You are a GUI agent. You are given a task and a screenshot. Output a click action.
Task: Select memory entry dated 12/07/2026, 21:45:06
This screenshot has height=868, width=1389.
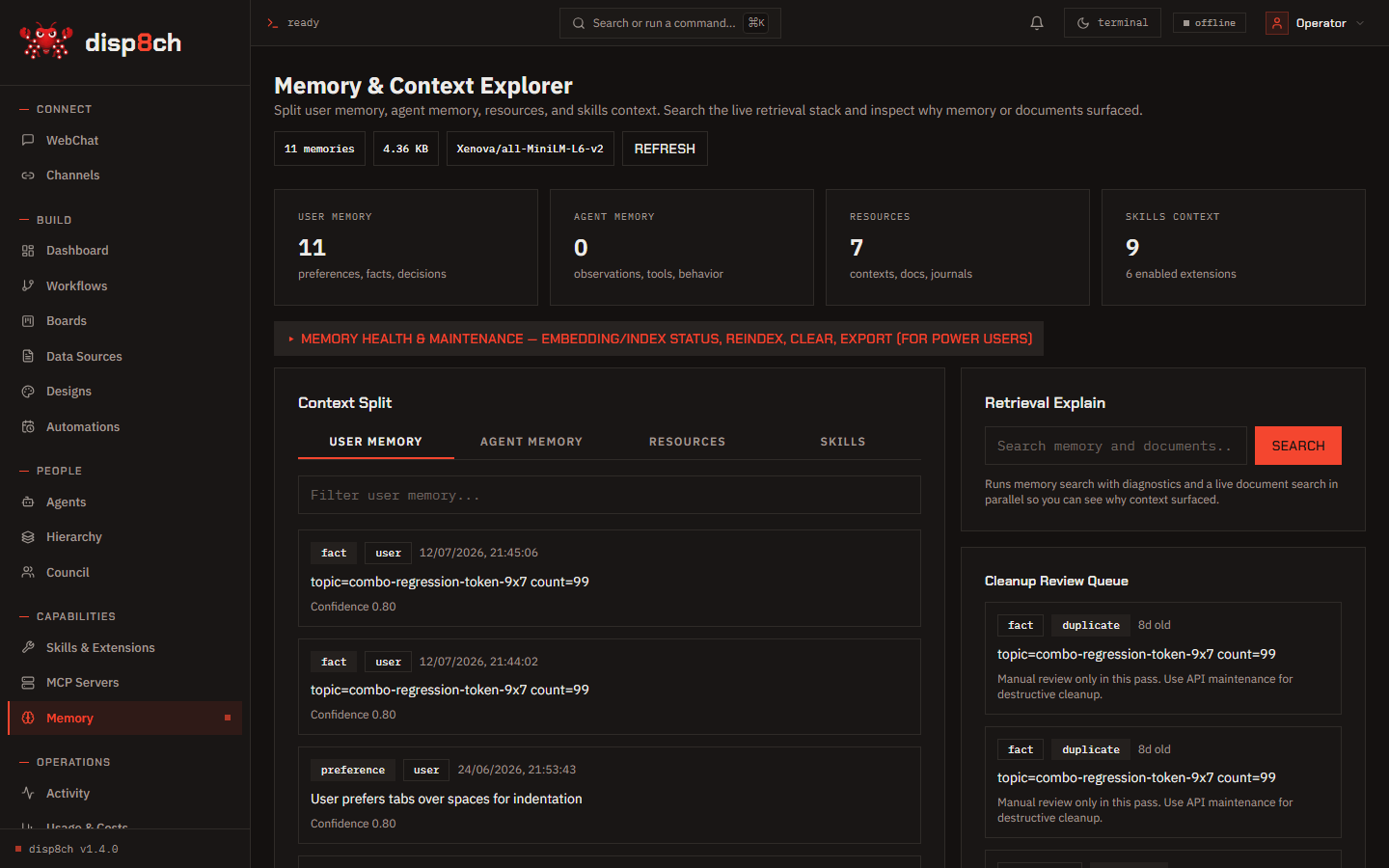[610, 579]
